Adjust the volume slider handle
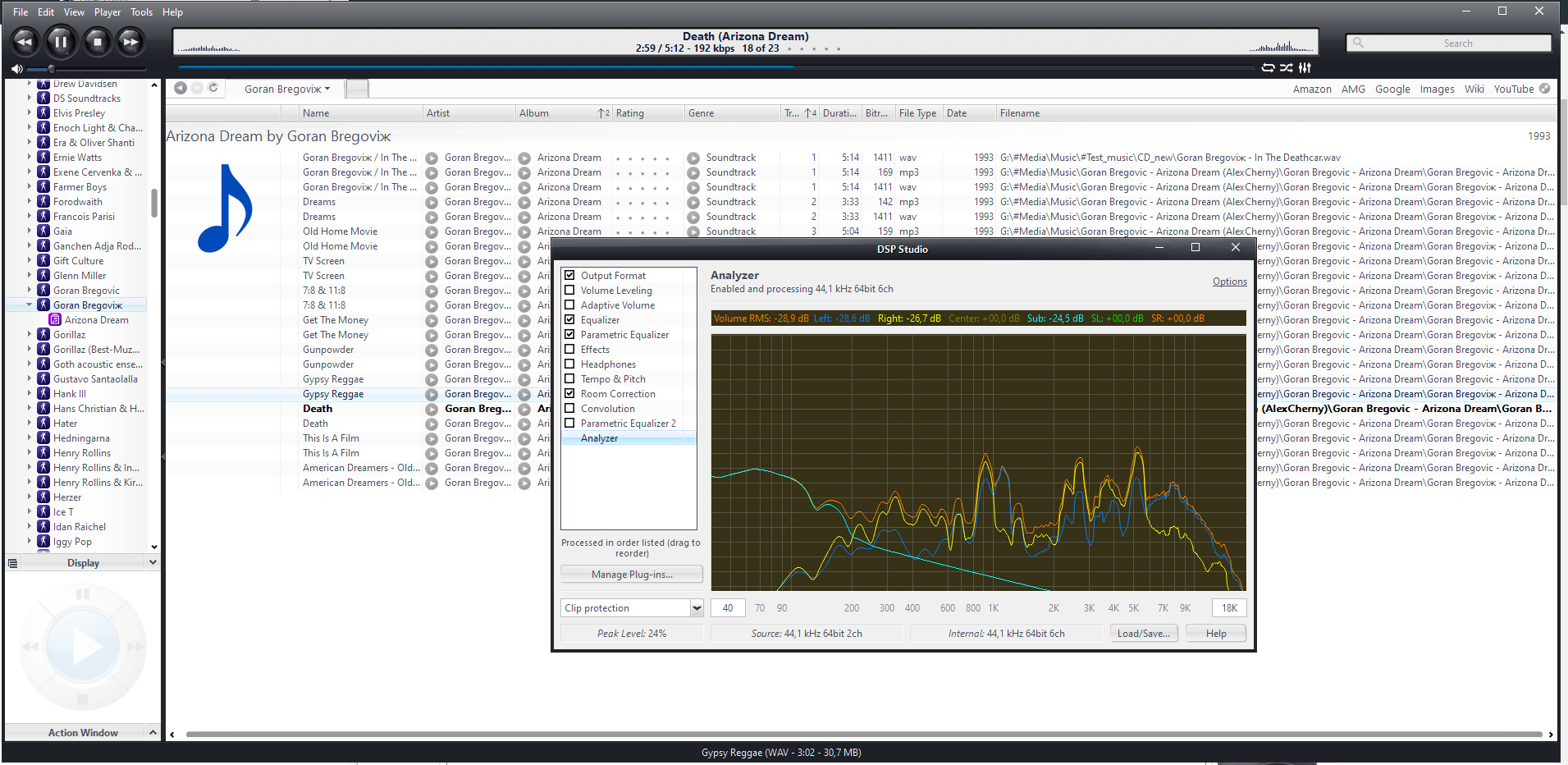Screen dimensions: 1568x765 click(x=51, y=69)
